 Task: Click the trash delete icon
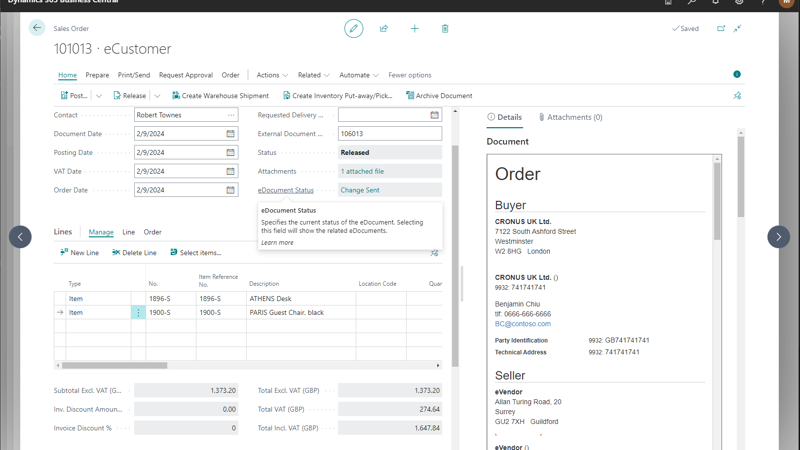click(445, 29)
